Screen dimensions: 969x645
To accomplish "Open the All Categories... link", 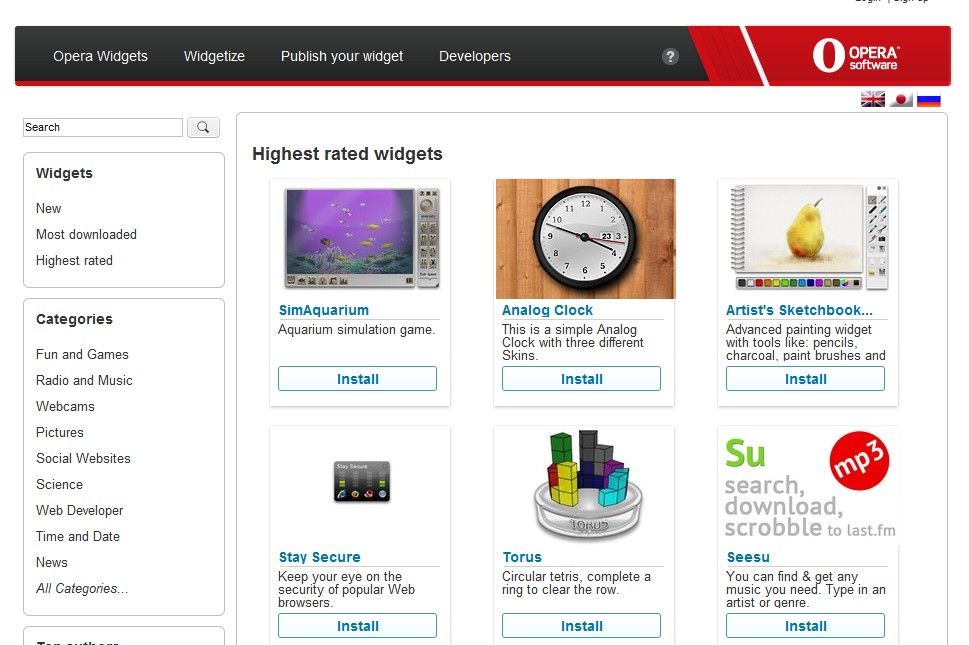I will (82, 588).
